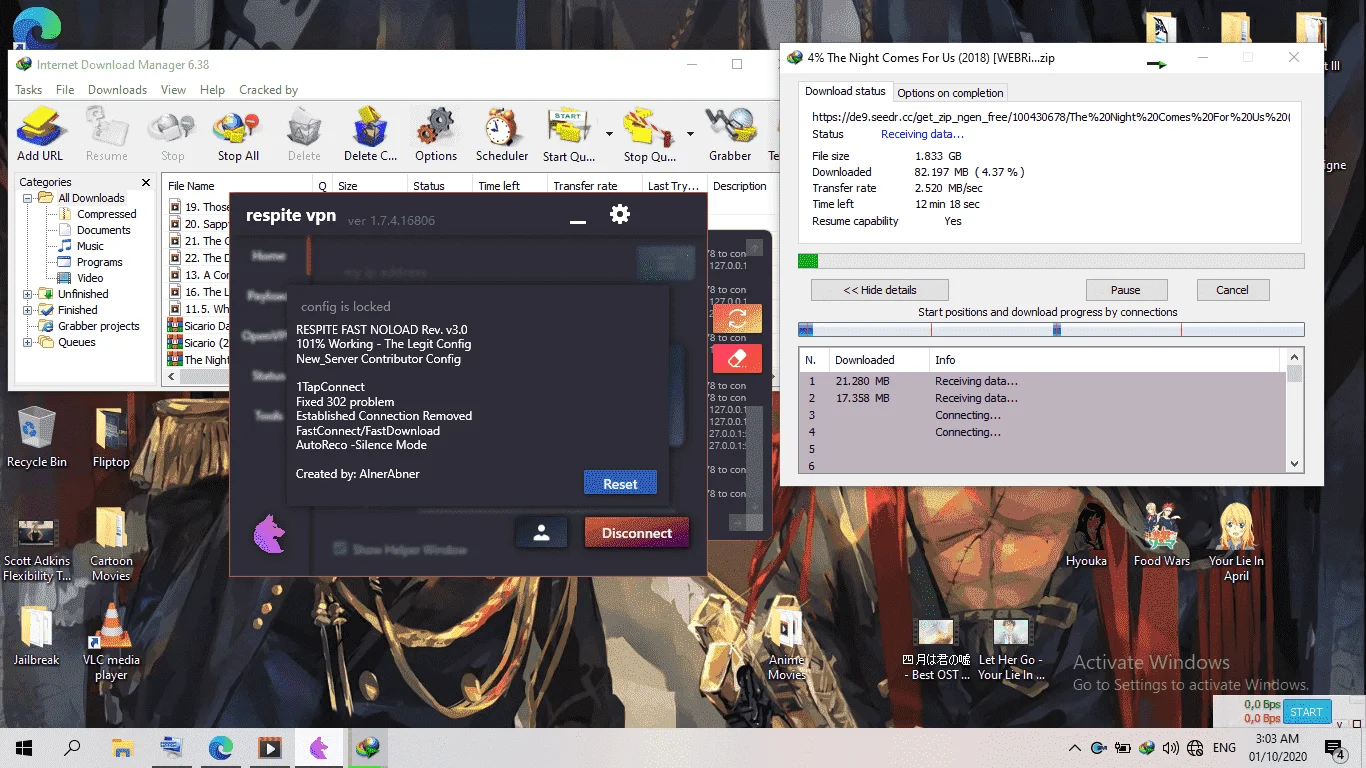The height and width of the screenshot is (768, 1366).
Task: Open Your Lie In April desktop shortcut
Action: click(1236, 543)
